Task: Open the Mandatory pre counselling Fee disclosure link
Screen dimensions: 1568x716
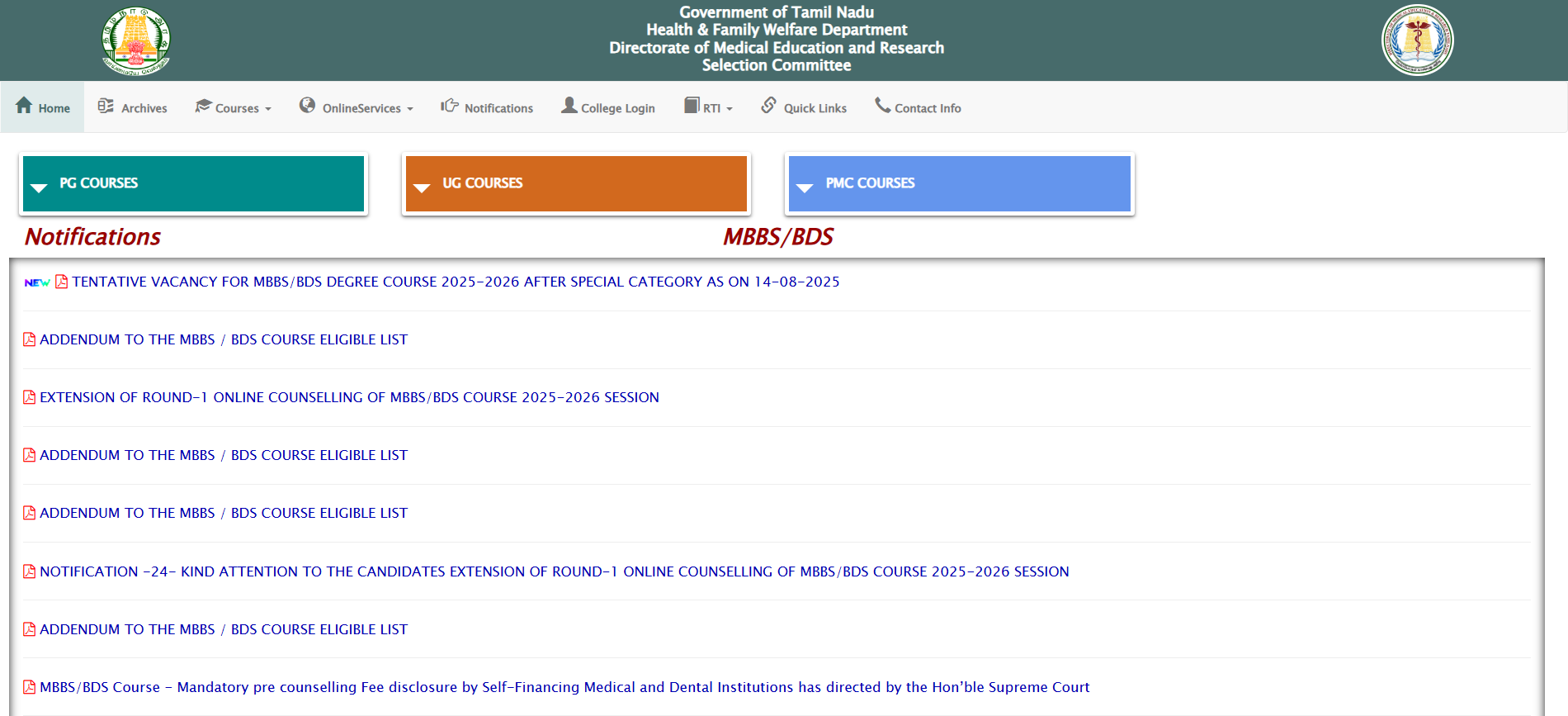Action: 564,687
